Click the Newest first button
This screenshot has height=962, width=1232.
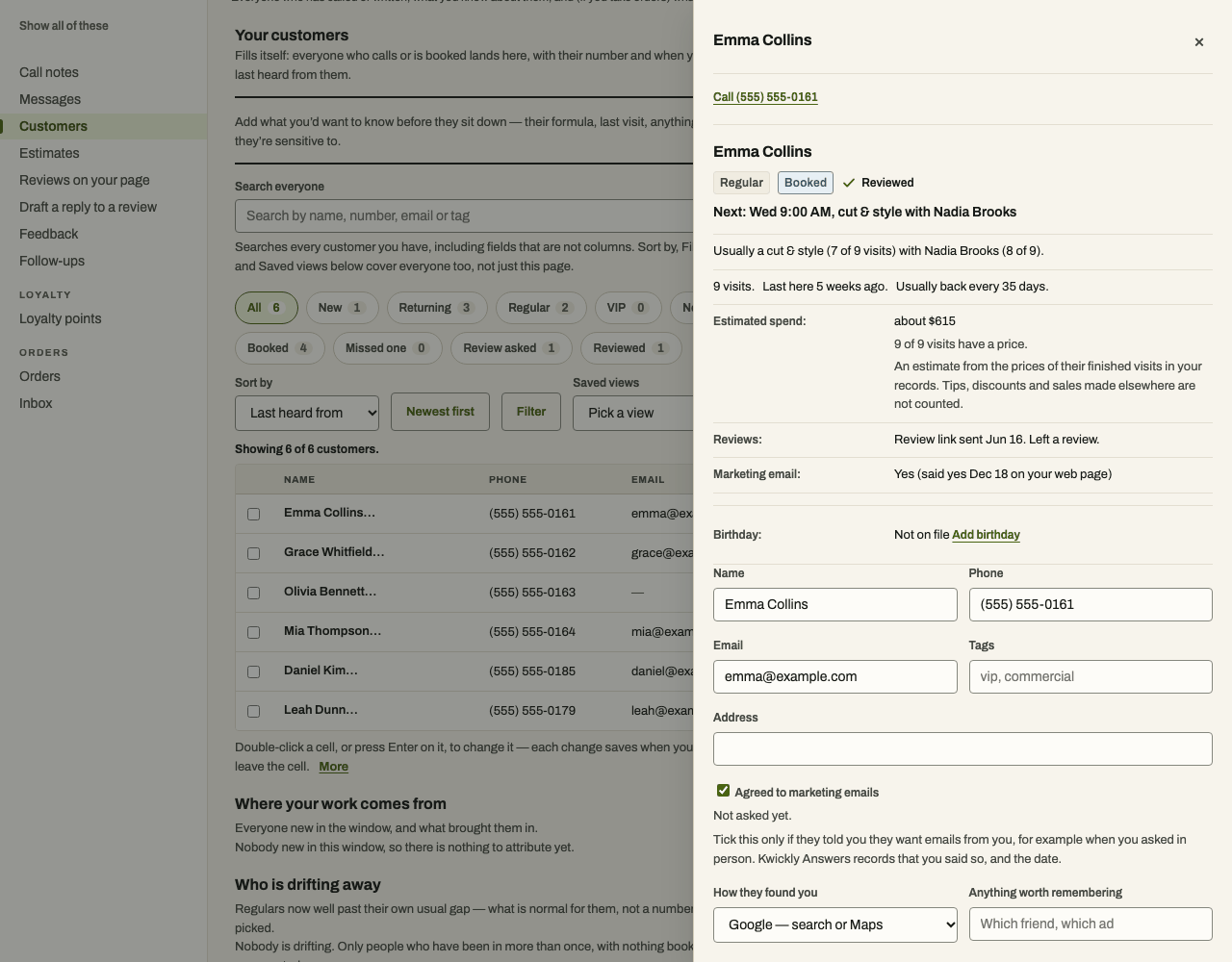coord(441,412)
